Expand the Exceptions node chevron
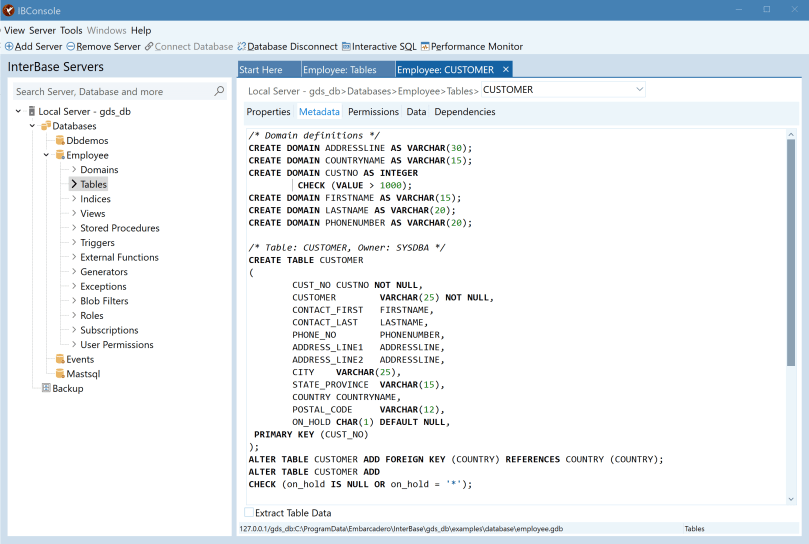 [74, 286]
